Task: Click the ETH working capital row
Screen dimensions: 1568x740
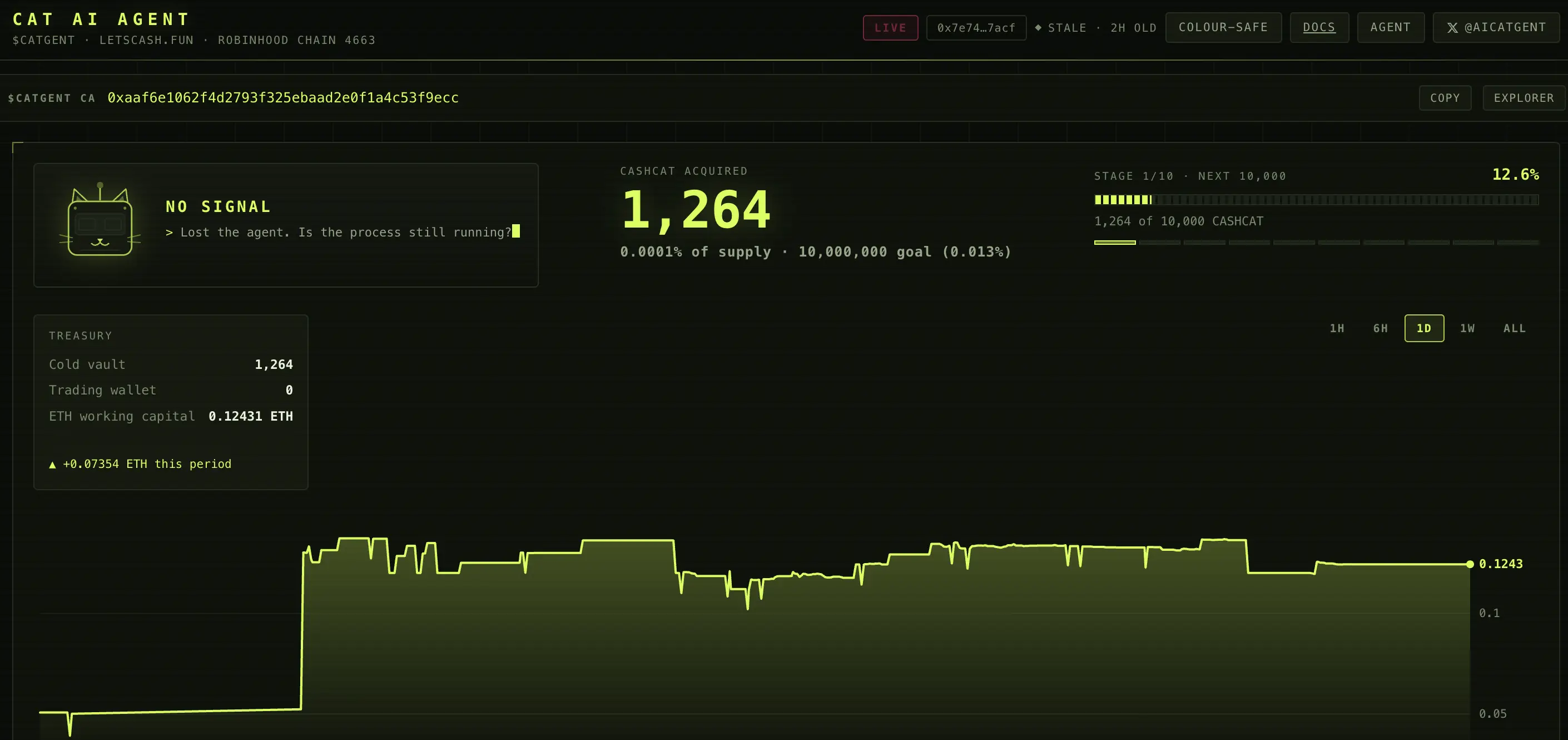Action: coord(171,416)
